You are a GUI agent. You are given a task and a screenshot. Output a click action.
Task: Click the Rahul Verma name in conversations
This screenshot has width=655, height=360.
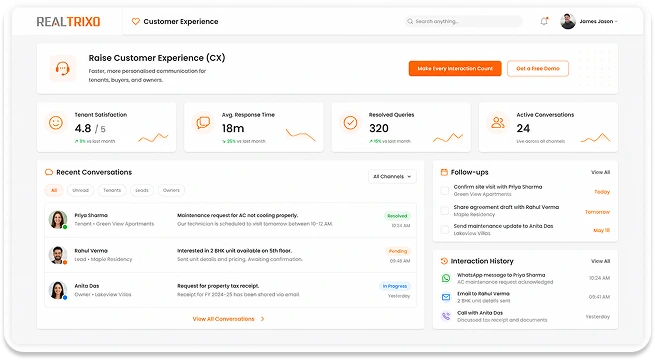91,251
